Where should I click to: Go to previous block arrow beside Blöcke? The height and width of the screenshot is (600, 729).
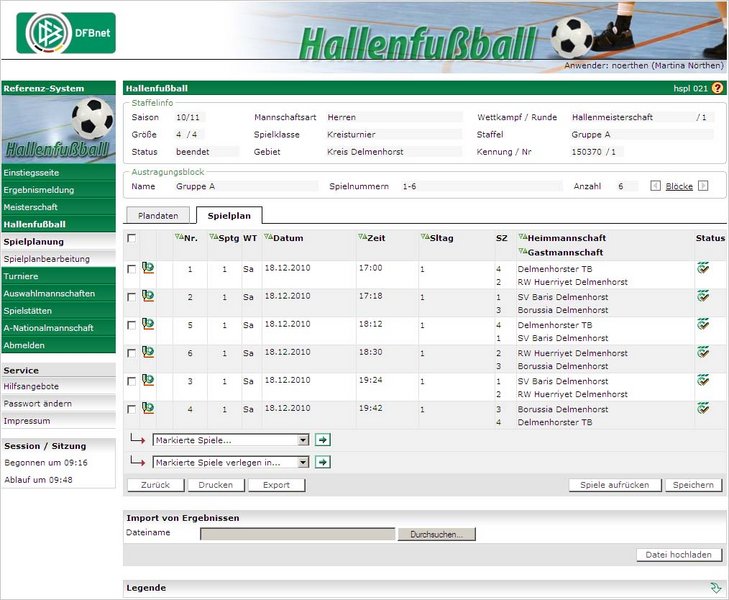pos(655,186)
